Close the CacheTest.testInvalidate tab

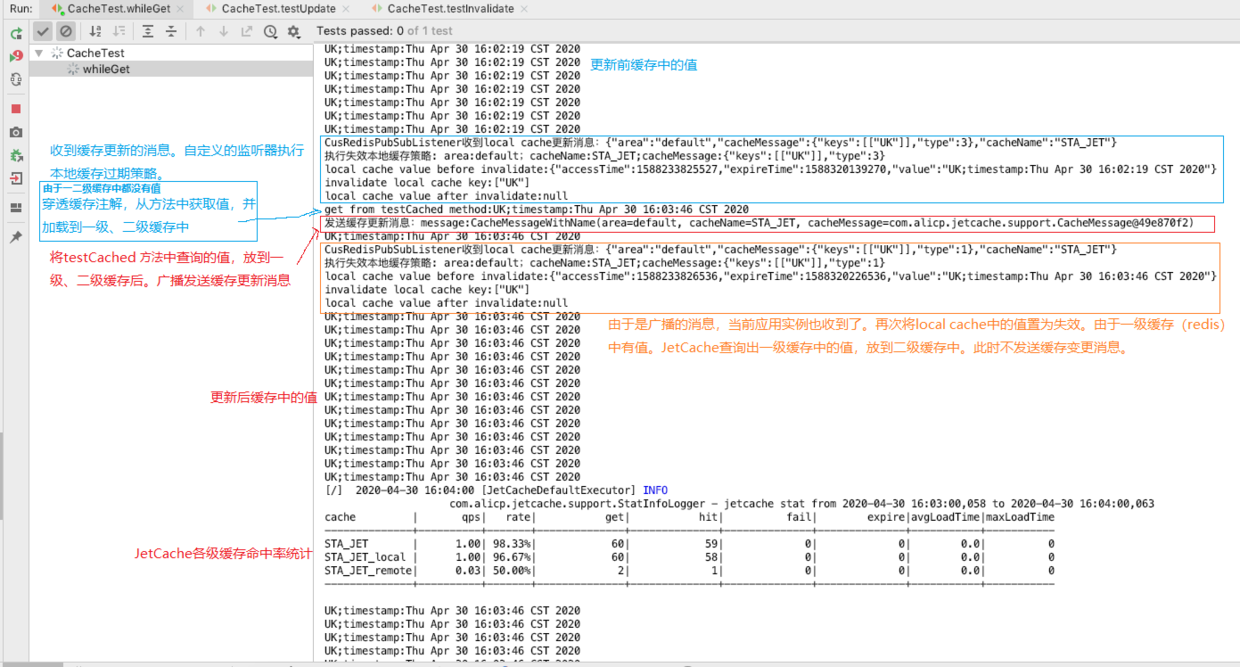[x=524, y=8]
